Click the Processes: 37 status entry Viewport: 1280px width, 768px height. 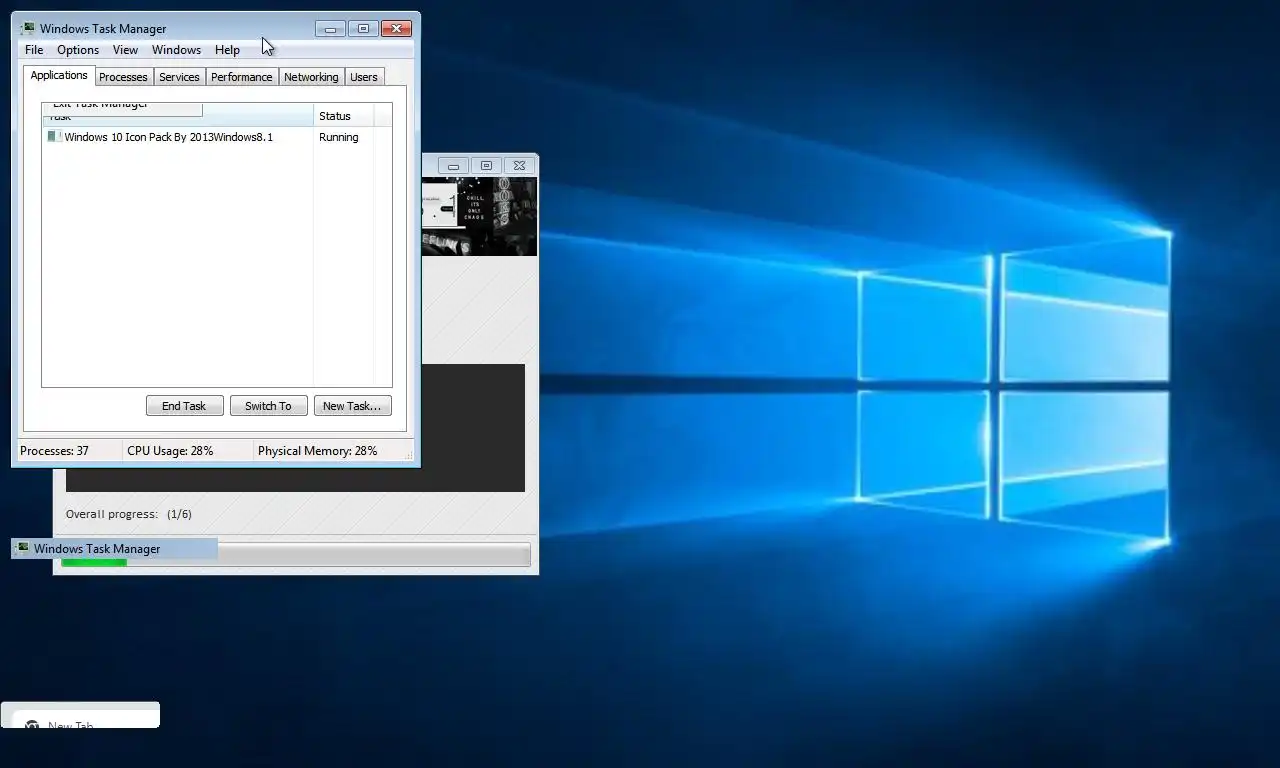[54, 451]
